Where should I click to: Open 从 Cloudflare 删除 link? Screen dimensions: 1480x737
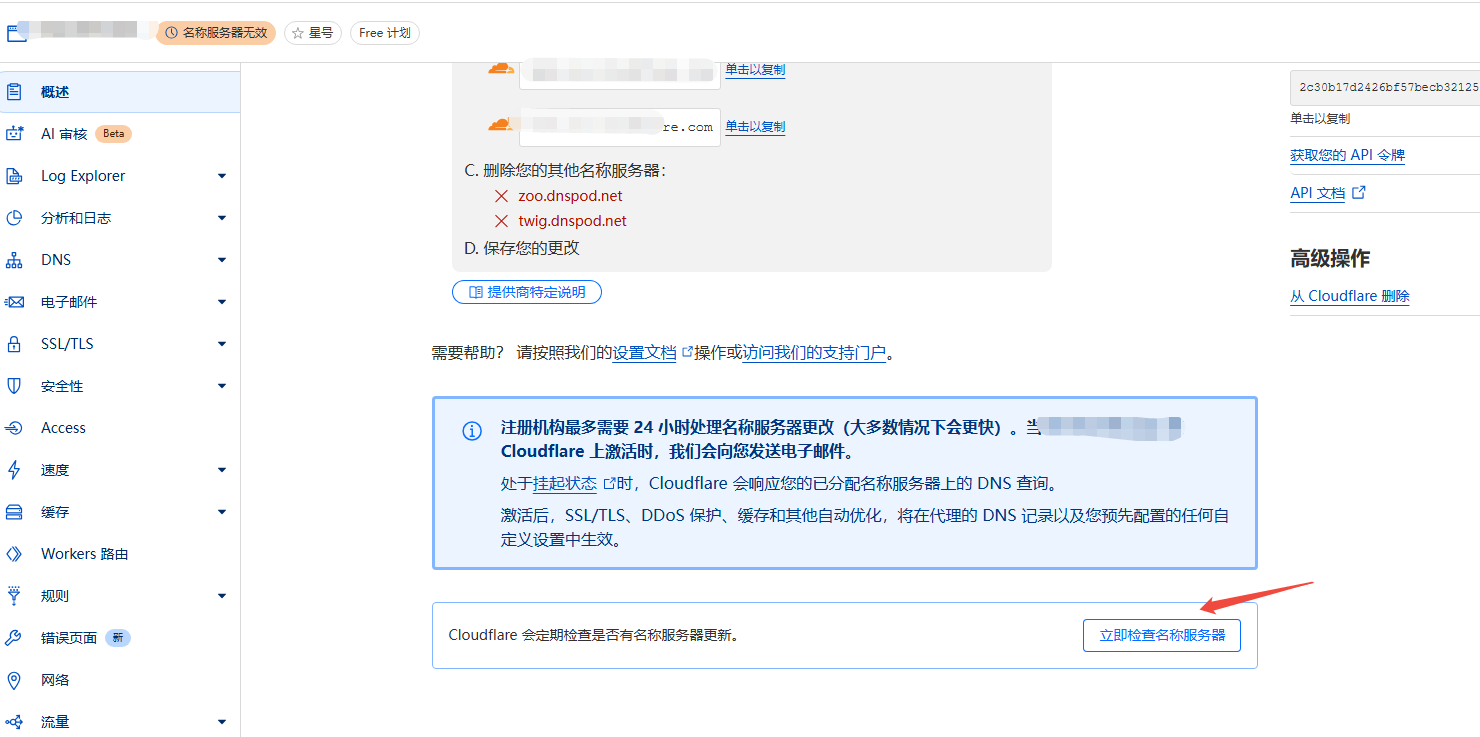pyautogui.click(x=1350, y=296)
